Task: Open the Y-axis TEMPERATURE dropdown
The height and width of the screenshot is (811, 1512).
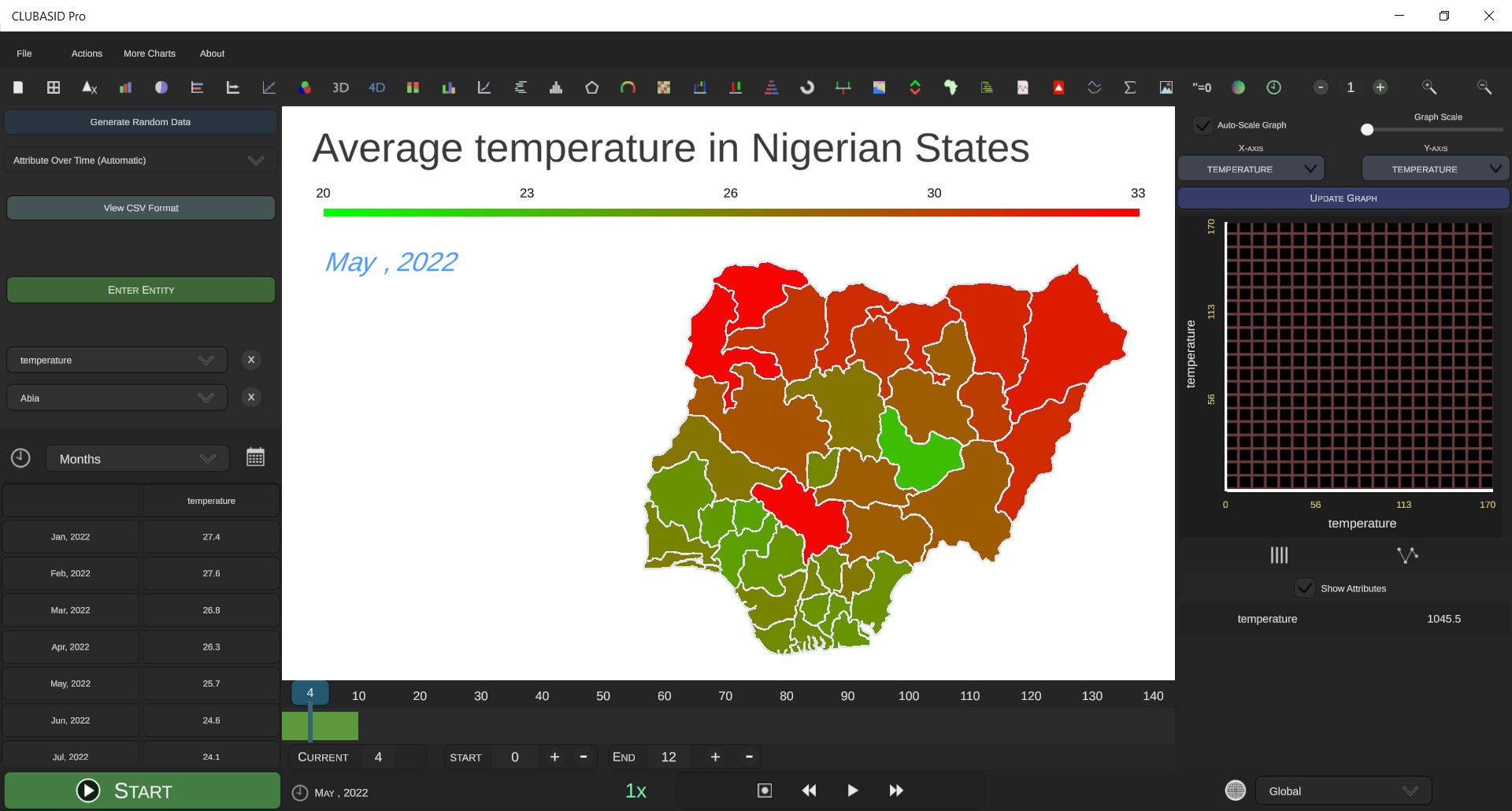Action: (x=1435, y=169)
